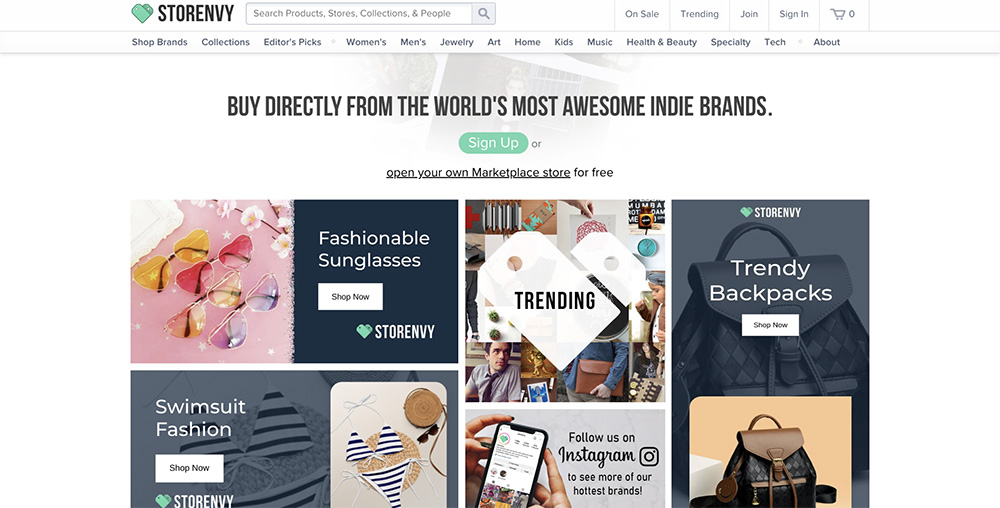Click into the Search Products input field

(360, 13)
